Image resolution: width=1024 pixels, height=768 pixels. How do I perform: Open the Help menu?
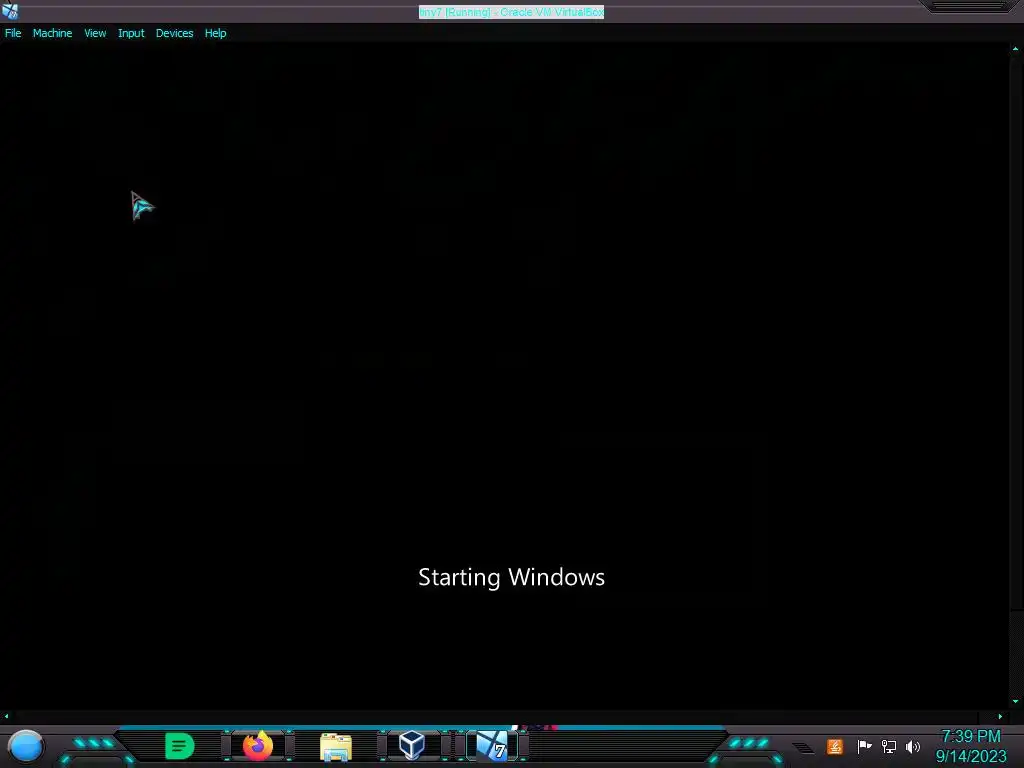[x=215, y=33]
